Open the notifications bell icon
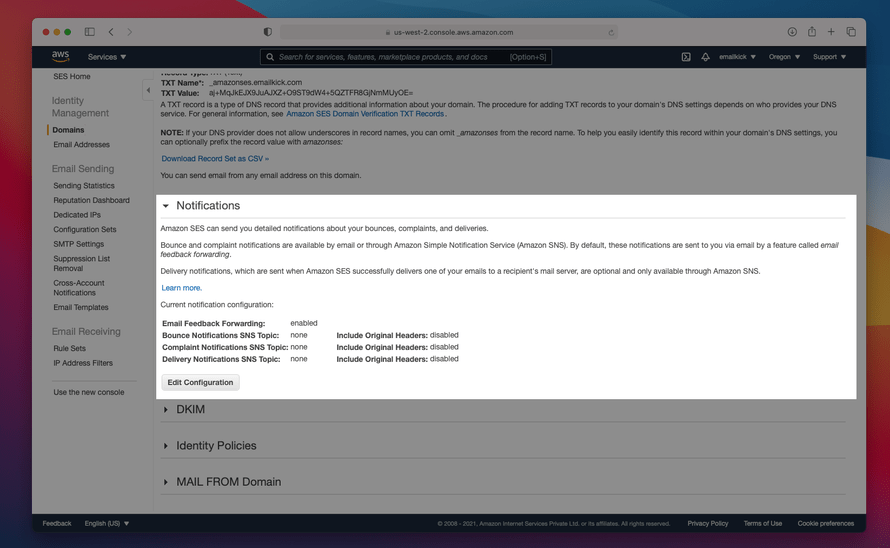The width and height of the screenshot is (890, 548). [705, 57]
